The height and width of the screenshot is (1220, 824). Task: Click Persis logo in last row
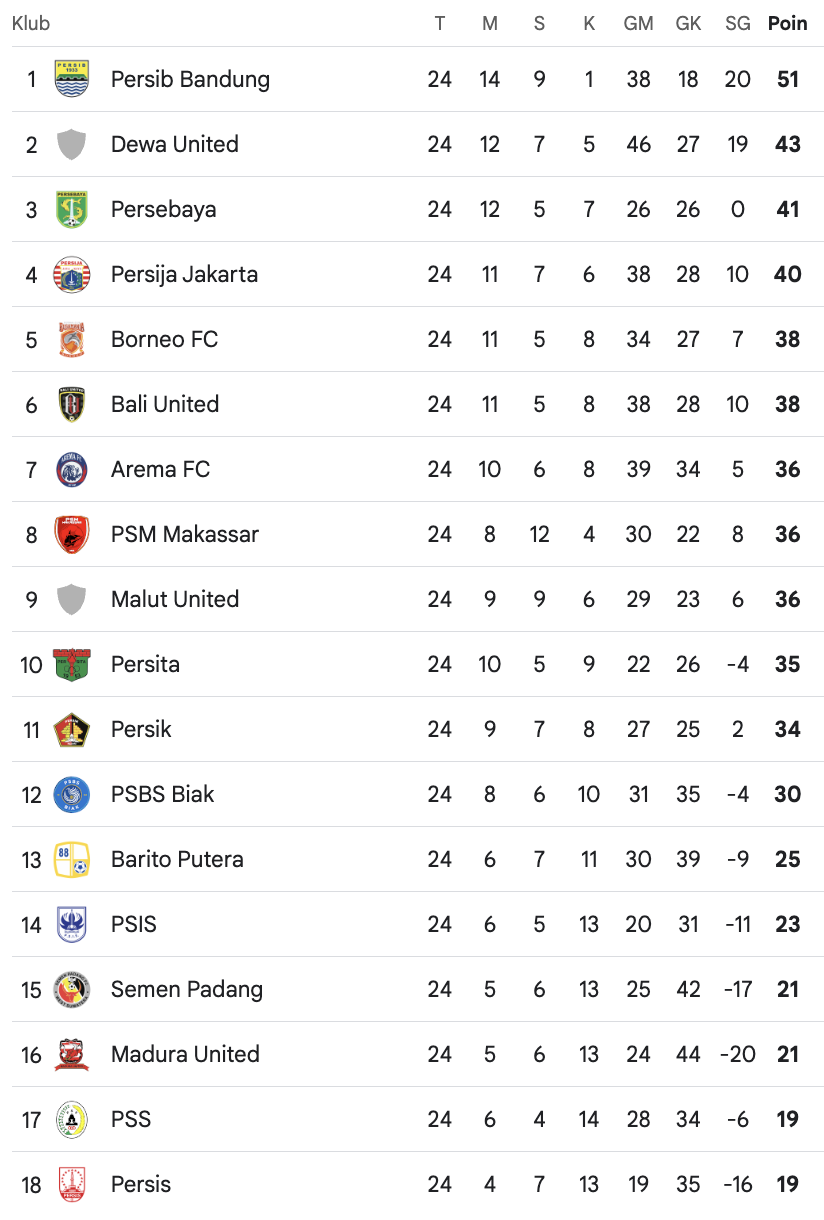(71, 1184)
